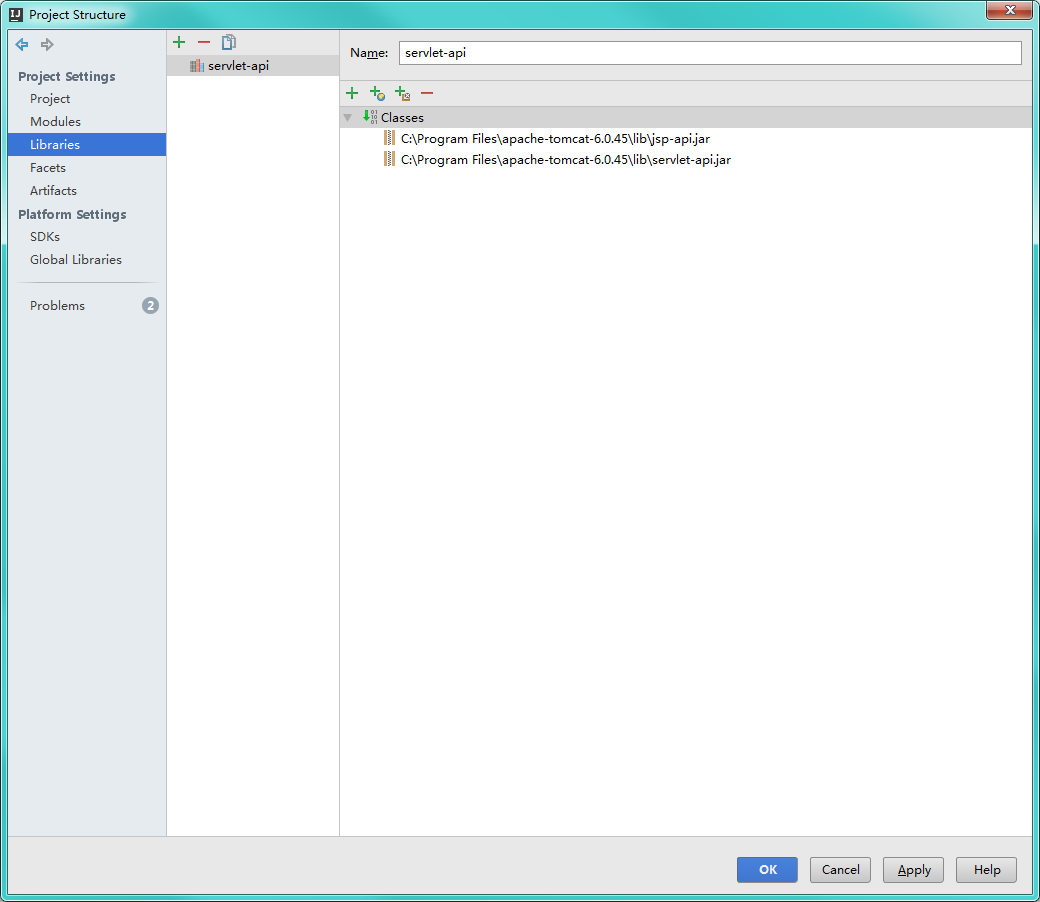Click the servlet-api library bookshelf icon
This screenshot has width=1040, height=902.
tap(196, 66)
